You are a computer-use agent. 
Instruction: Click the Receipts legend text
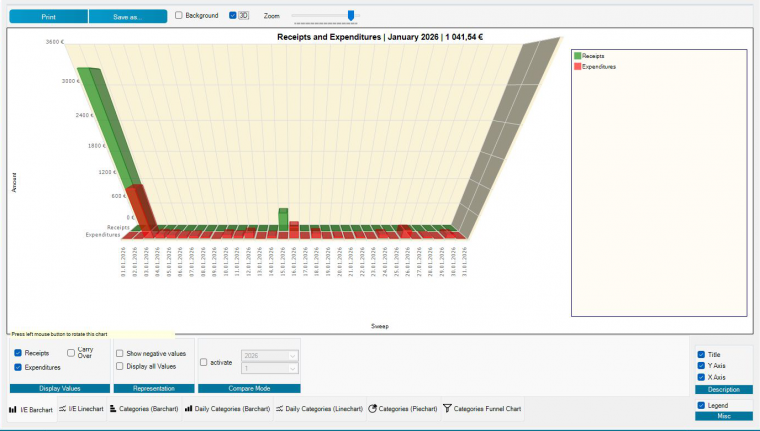click(593, 56)
